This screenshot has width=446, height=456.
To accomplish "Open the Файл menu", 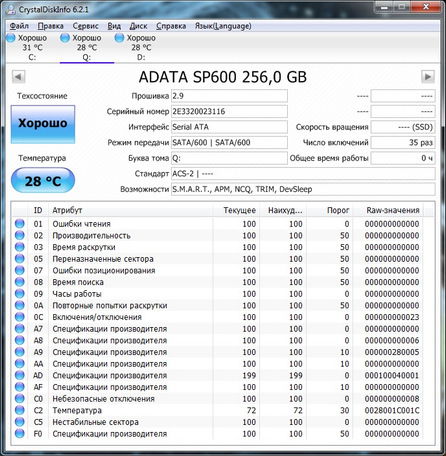I will coord(19,26).
